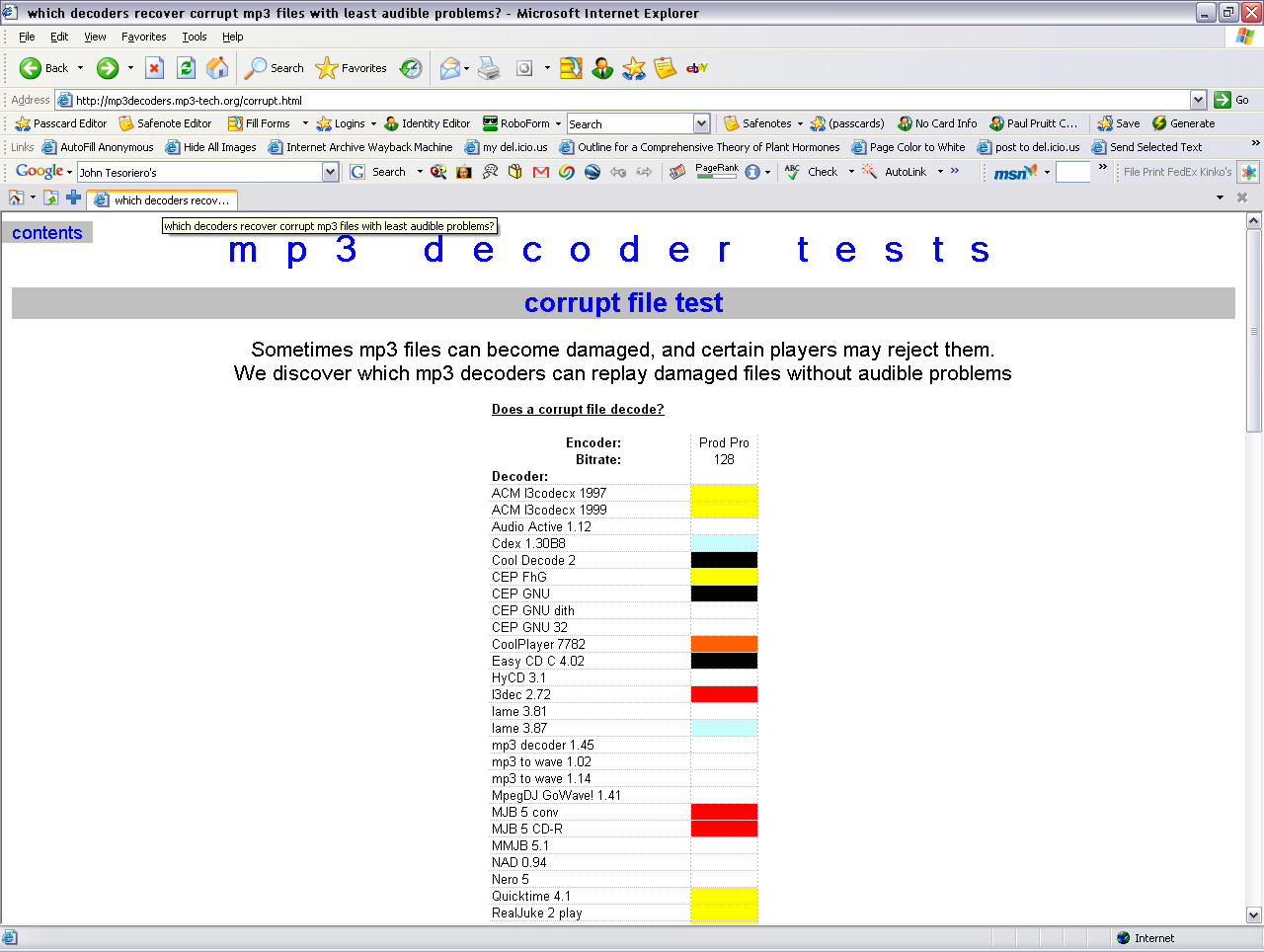Switch to the 'which decoders recov...' tab
The image size is (1264, 952).
point(161,198)
